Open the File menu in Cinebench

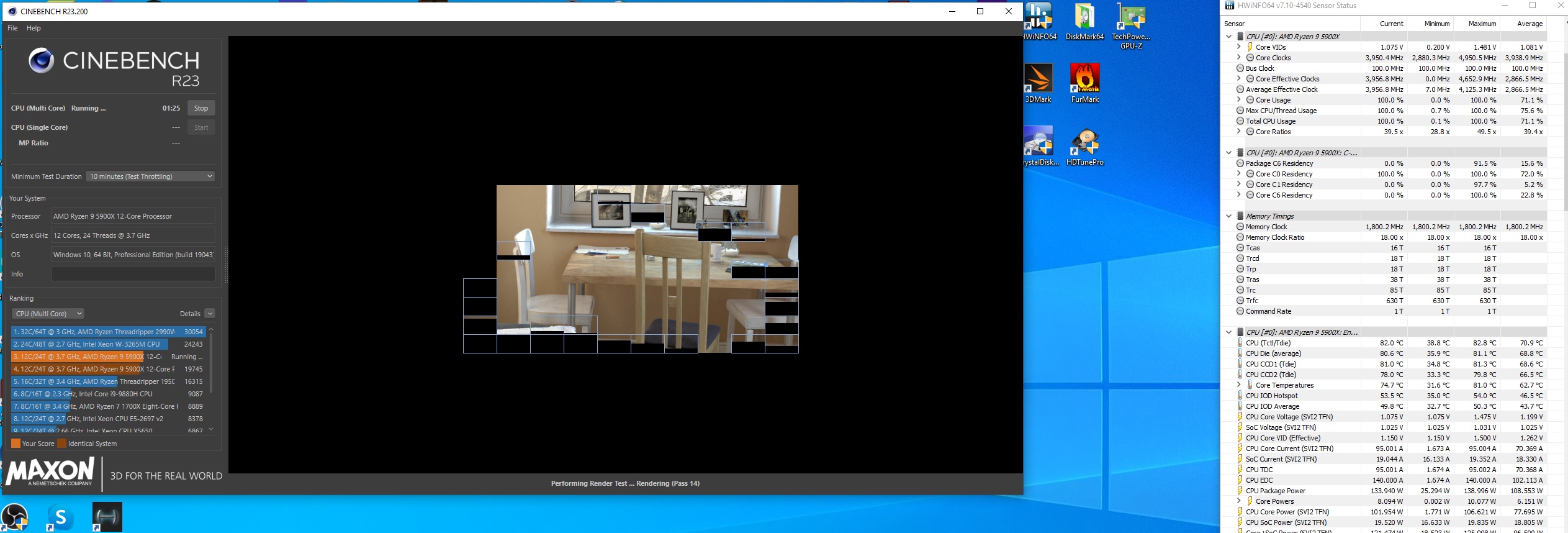pyautogui.click(x=12, y=28)
